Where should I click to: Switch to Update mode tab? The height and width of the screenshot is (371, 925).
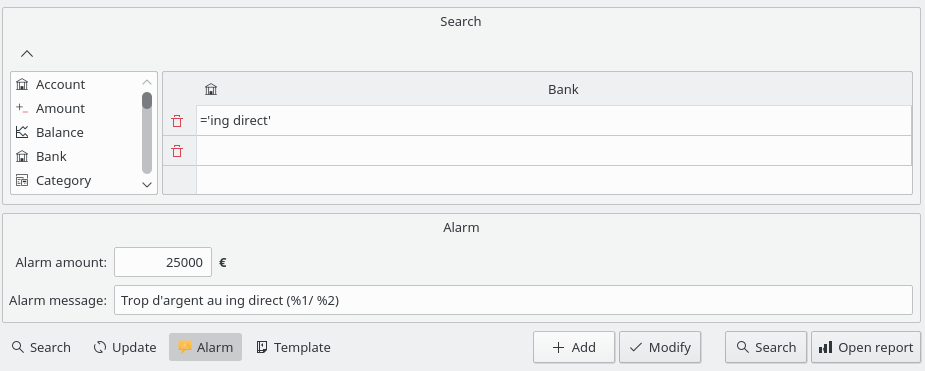[x=125, y=347]
